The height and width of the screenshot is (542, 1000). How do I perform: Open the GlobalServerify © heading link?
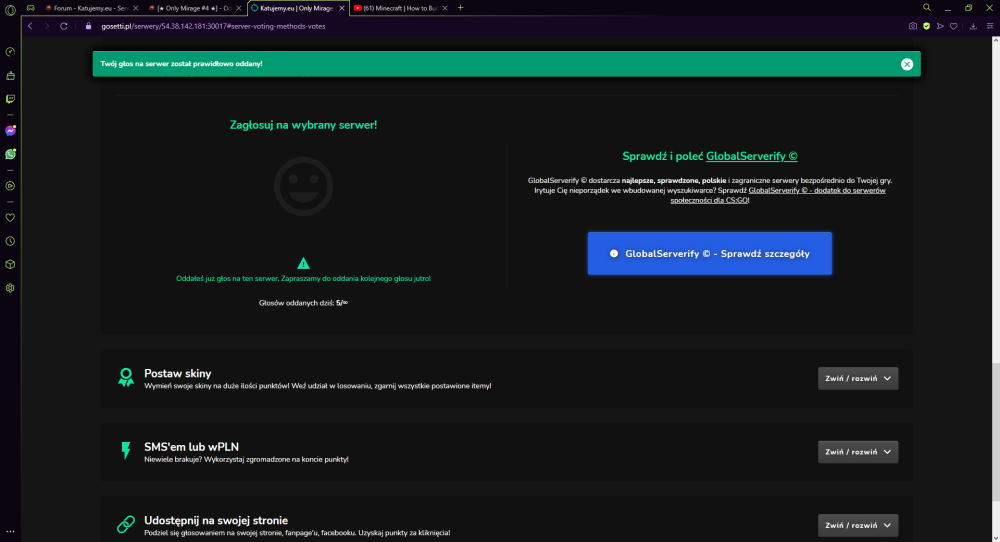[751, 156]
